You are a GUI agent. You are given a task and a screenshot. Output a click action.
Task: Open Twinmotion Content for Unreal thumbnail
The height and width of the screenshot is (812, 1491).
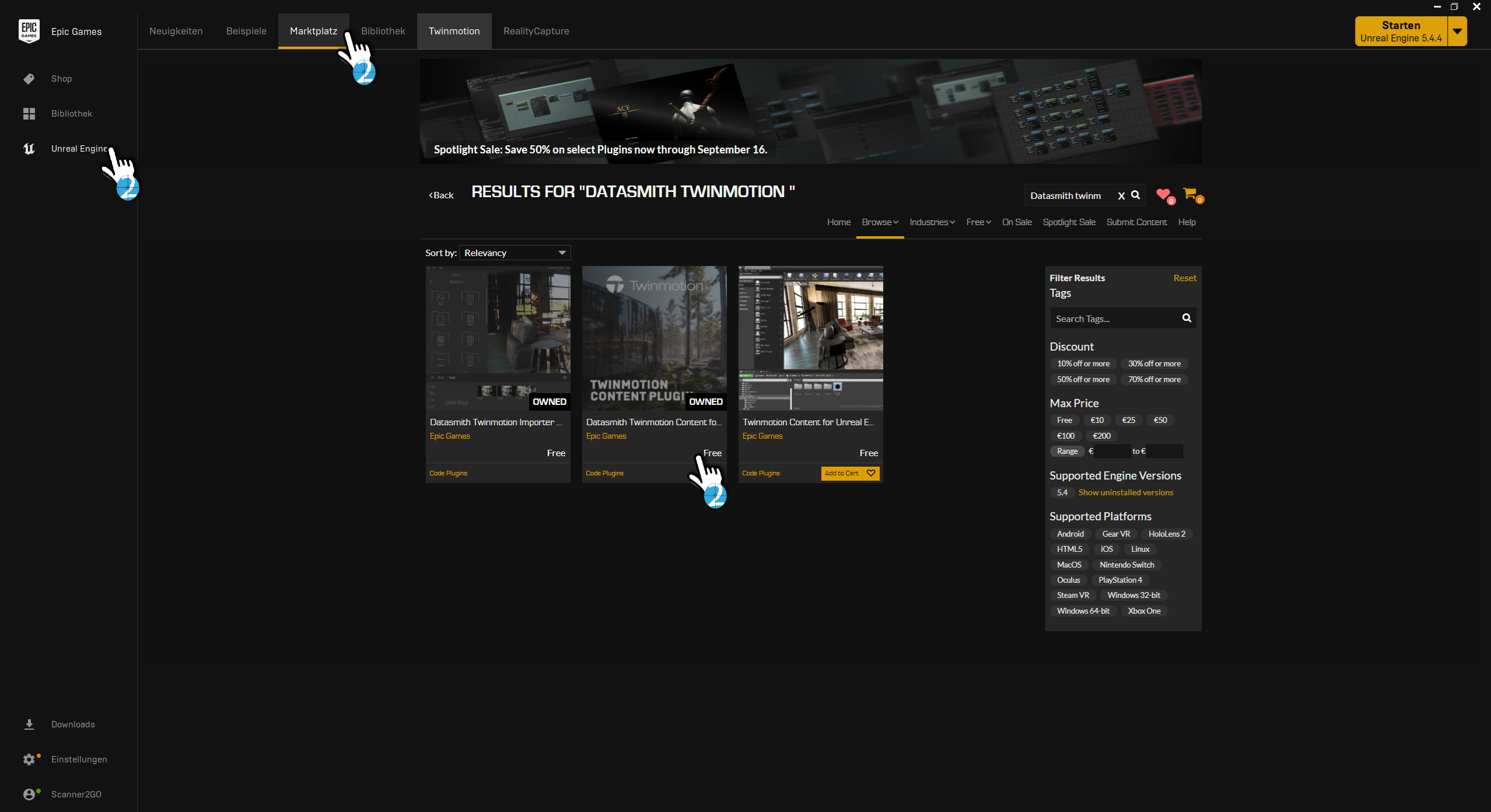pyautogui.click(x=811, y=338)
